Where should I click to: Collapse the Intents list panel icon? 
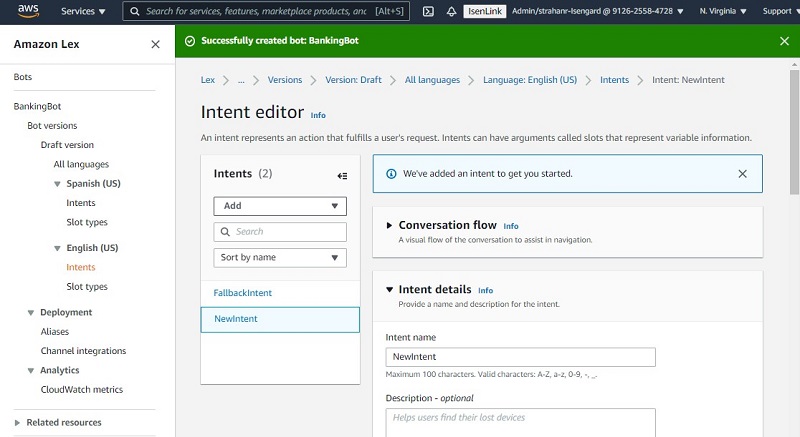342,175
